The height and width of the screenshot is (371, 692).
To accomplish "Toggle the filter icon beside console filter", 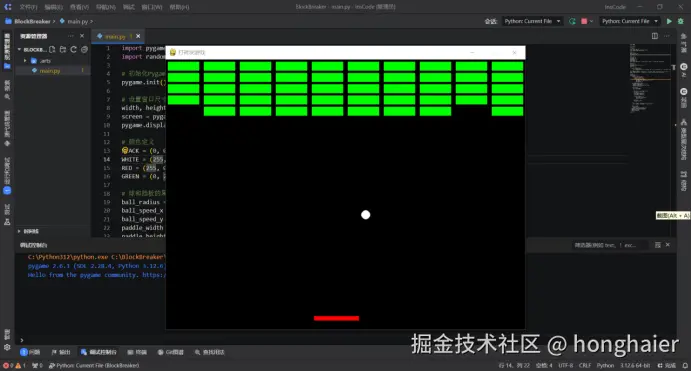I will pyautogui.click(x=658, y=245).
